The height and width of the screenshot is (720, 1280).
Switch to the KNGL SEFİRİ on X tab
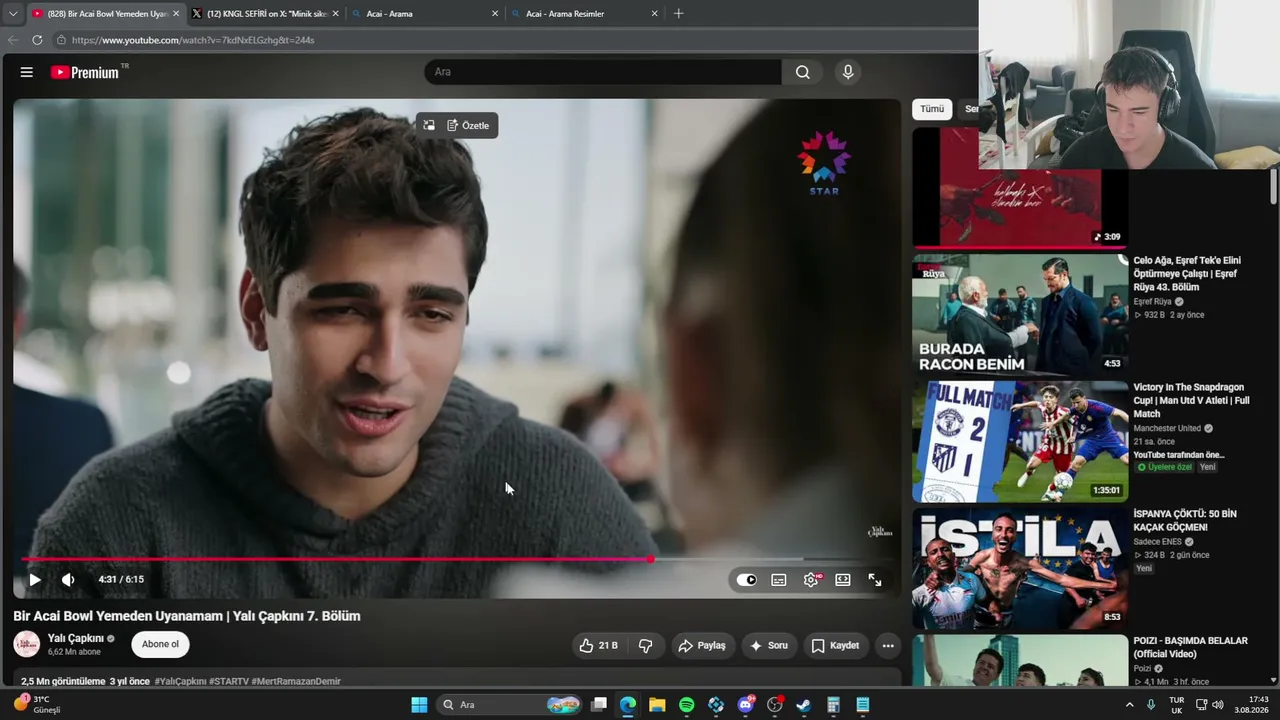click(x=265, y=14)
